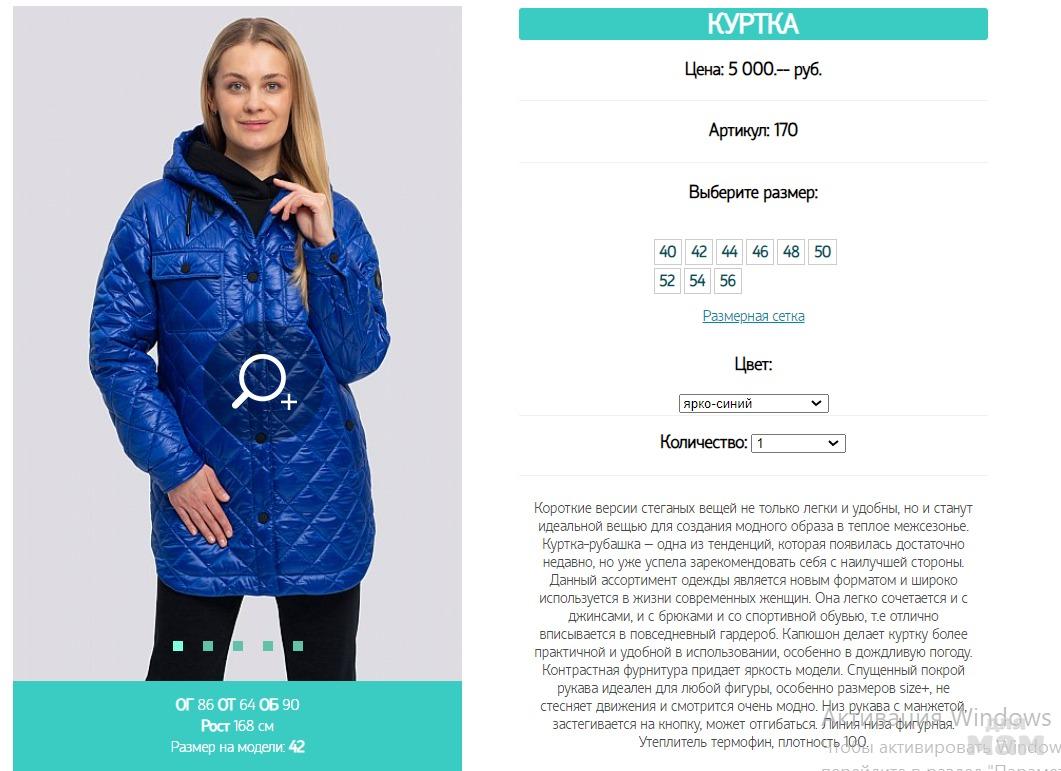Choose size 42
Screen dimensions: 1061x771
point(698,252)
